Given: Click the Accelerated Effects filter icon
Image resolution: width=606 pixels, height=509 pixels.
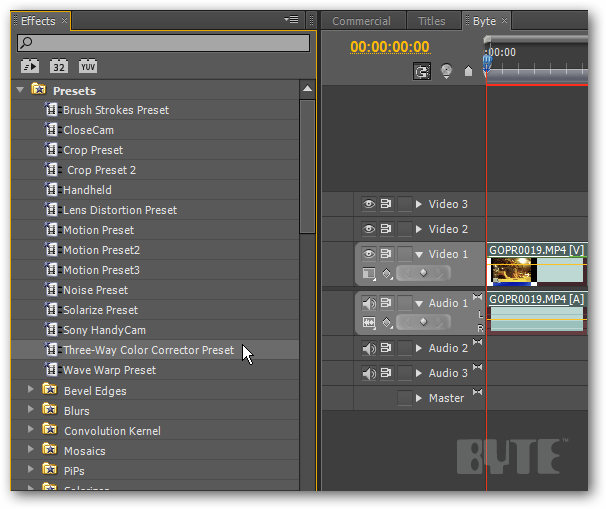Looking at the screenshot, I should click(29, 66).
